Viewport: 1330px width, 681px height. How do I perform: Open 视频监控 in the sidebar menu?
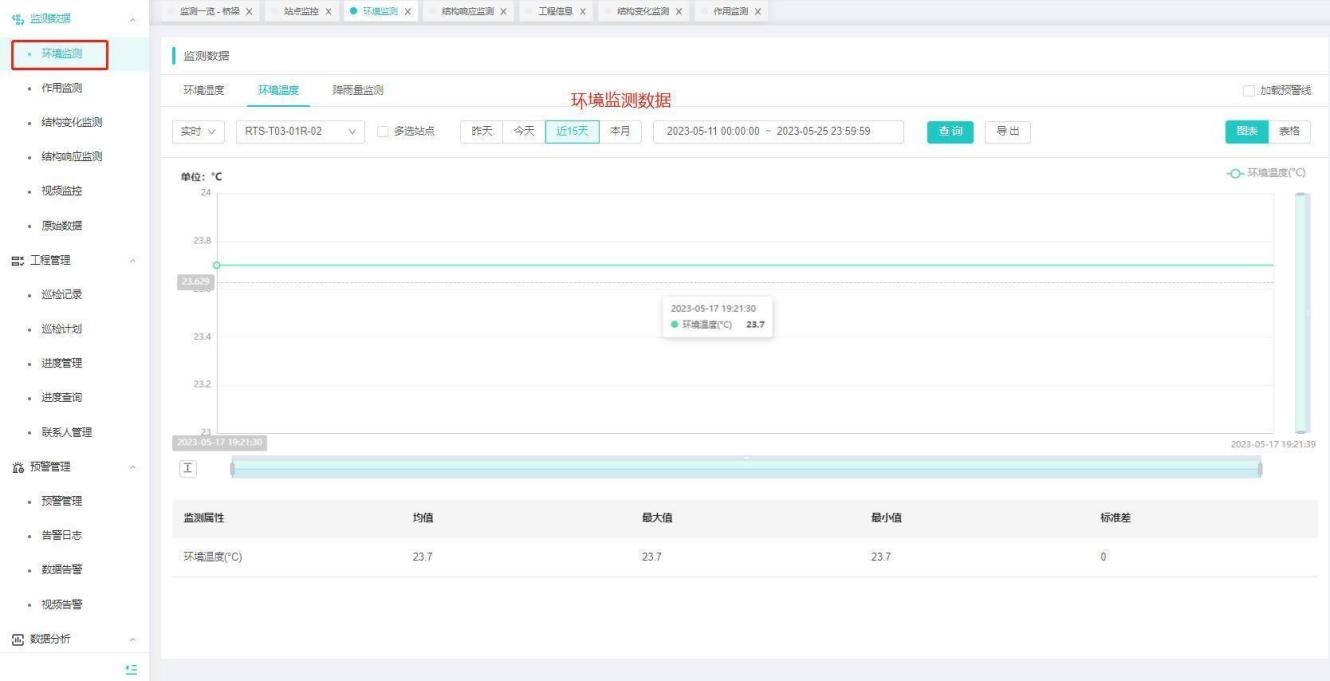(x=62, y=191)
